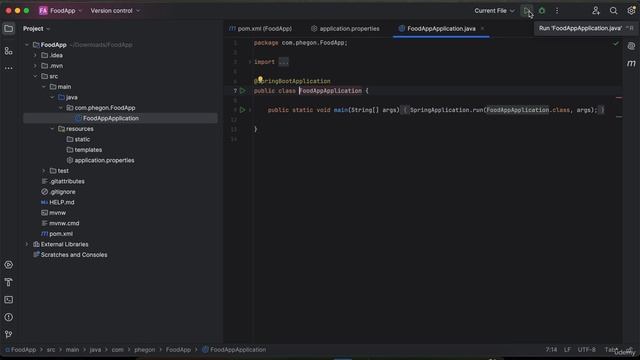Close the FoodAppApplication.java tab

click(482, 29)
